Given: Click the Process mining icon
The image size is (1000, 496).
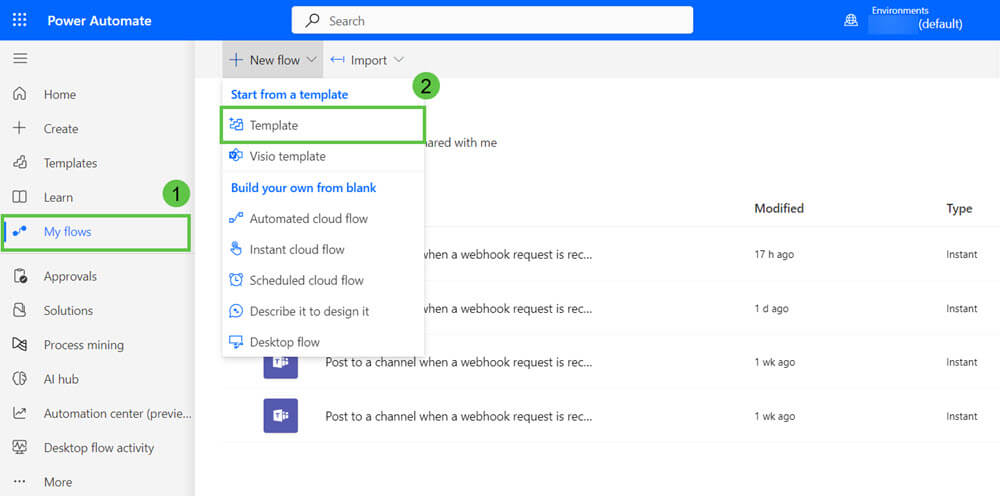Looking at the screenshot, I should (20, 345).
